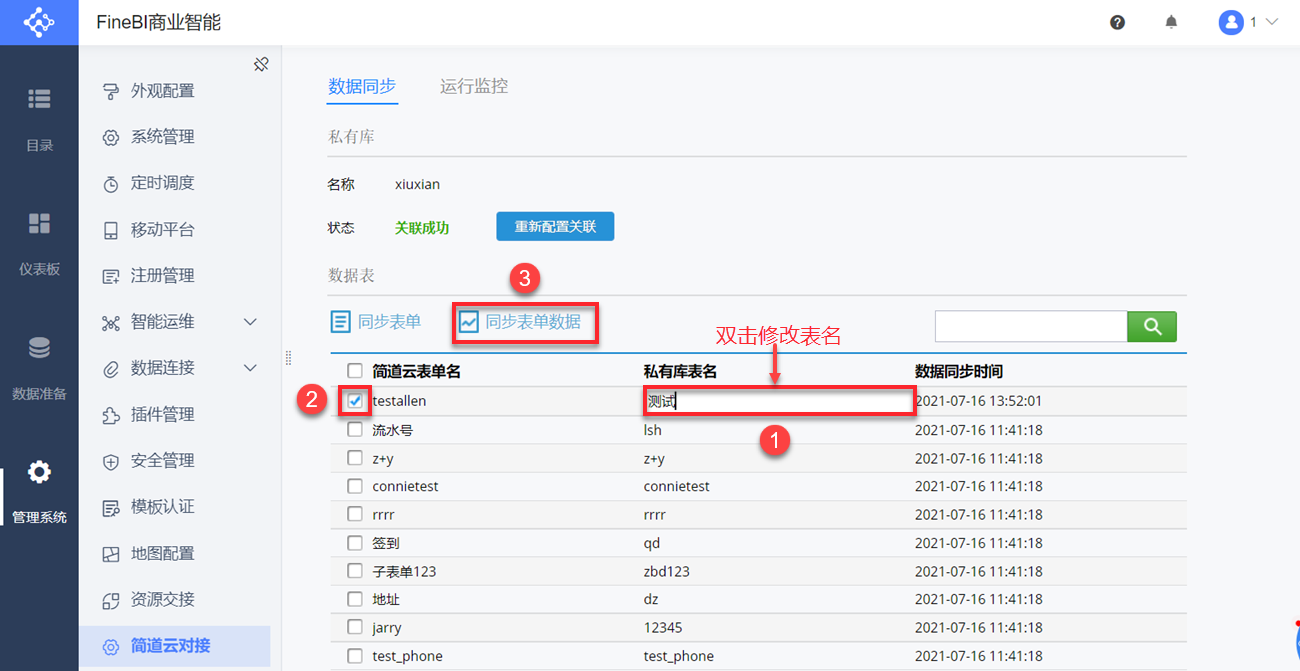Click the 2021-07-16 13:52:01 sync time

(979, 401)
